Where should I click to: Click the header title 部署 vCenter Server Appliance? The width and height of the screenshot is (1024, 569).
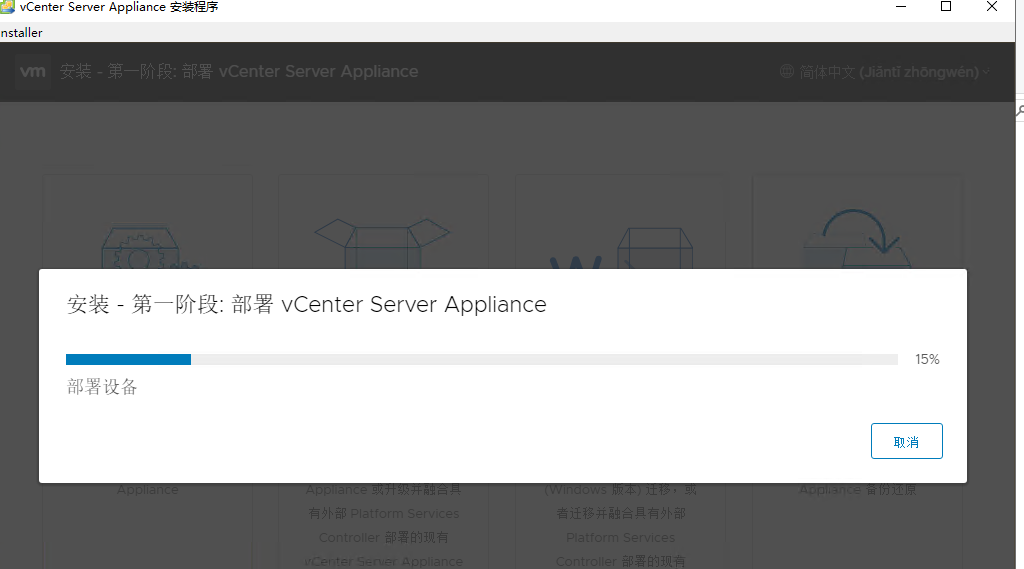pos(239,72)
